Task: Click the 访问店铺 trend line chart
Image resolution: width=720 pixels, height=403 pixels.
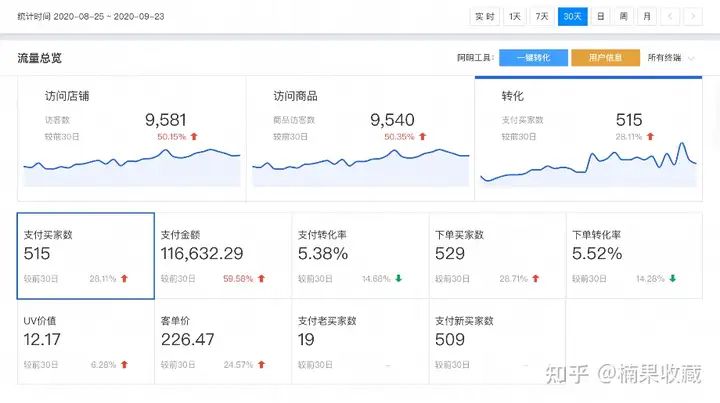Action: point(132,167)
